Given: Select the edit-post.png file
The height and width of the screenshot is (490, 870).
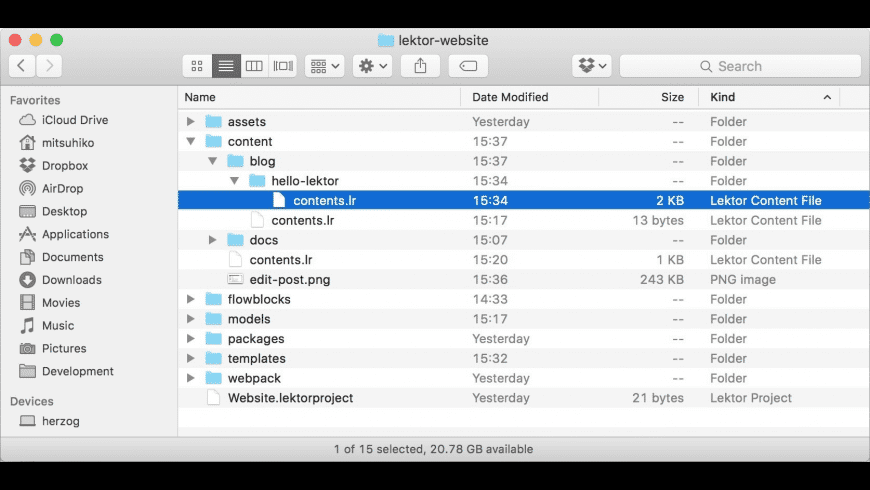Looking at the screenshot, I should coord(289,280).
